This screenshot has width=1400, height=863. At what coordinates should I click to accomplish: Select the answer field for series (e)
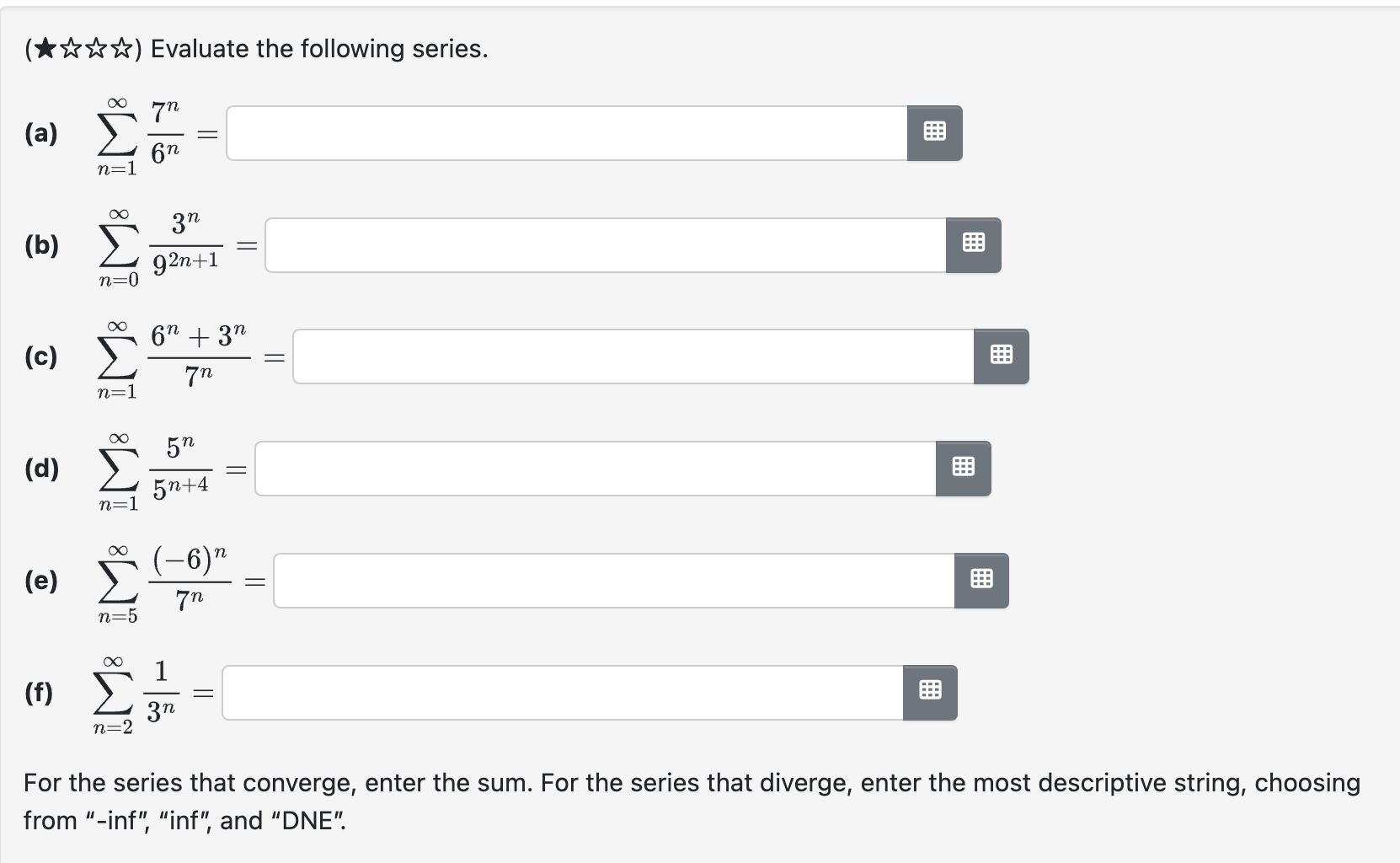(x=614, y=581)
